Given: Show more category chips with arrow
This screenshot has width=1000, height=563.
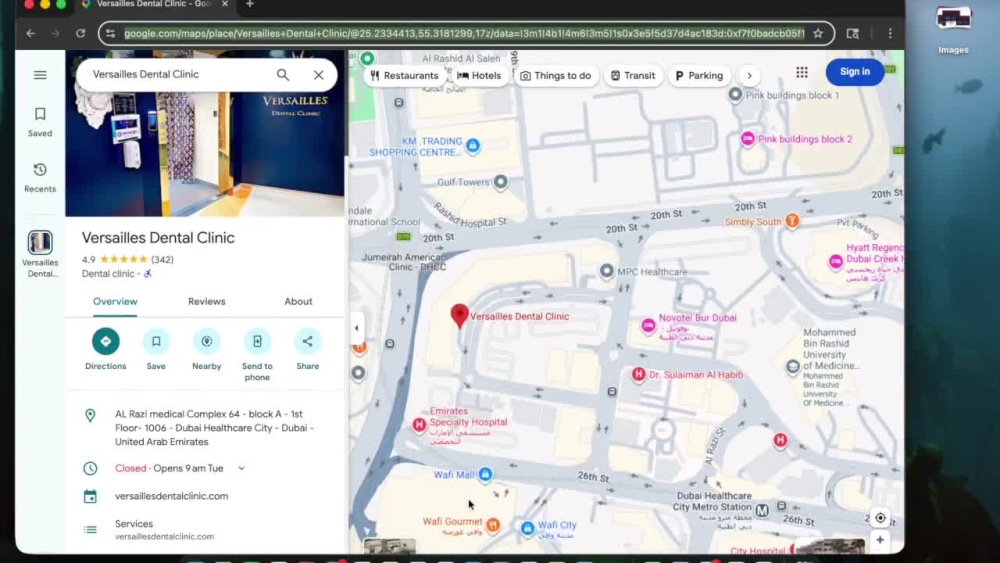Looking at the screenshot, I should pos(749,76).
